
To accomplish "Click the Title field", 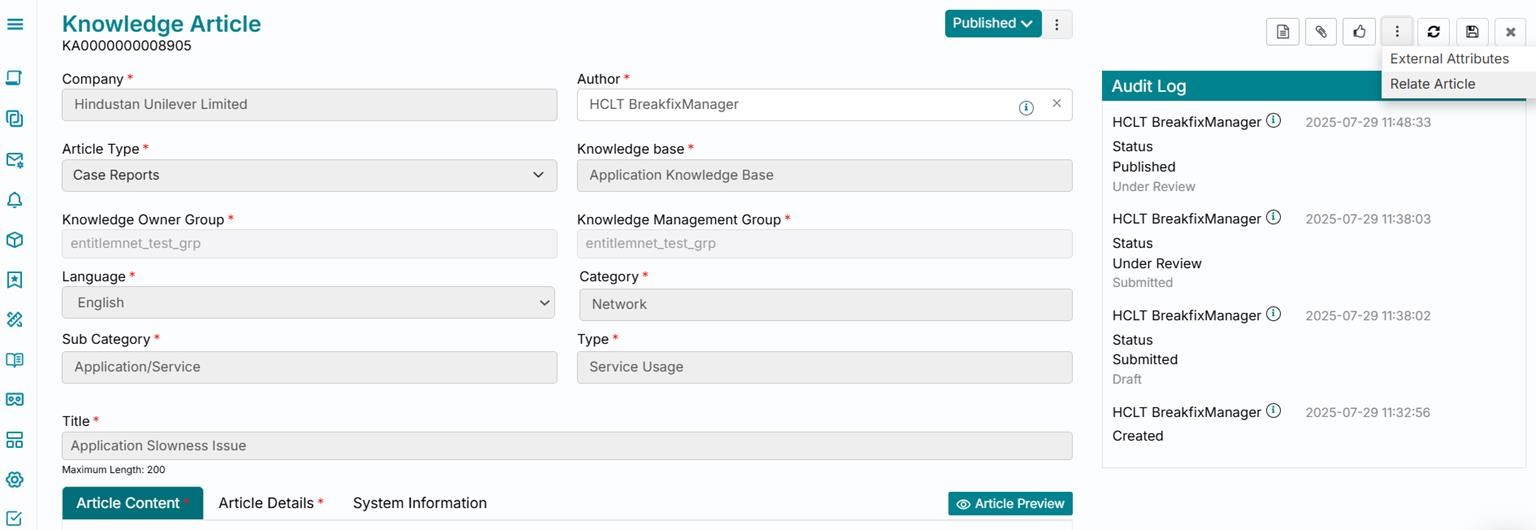I will click(x=567, y=446).
